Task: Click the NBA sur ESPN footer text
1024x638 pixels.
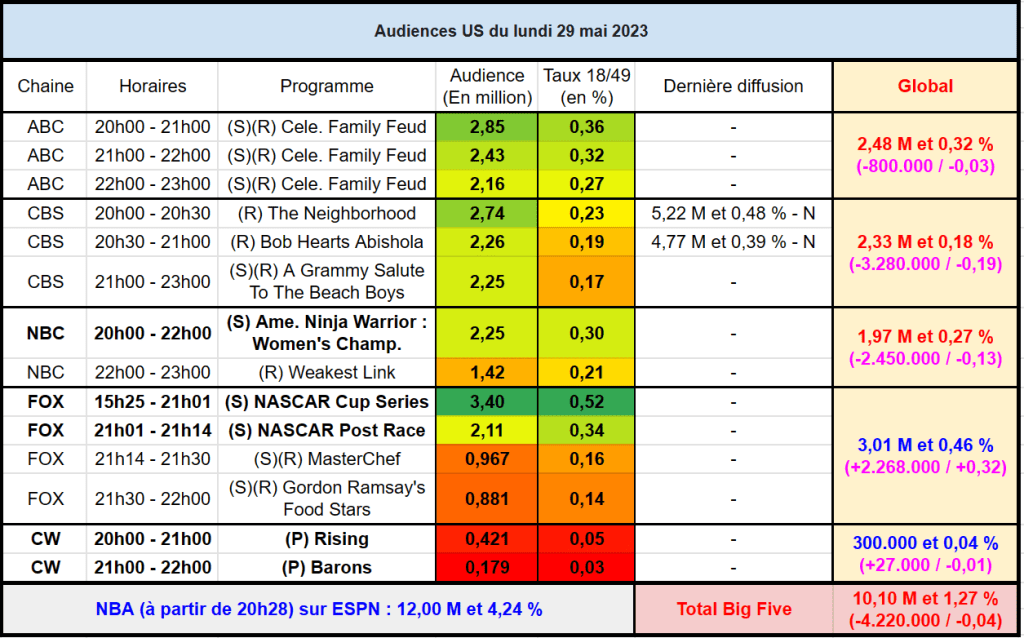Action: [x=319, y=609]
